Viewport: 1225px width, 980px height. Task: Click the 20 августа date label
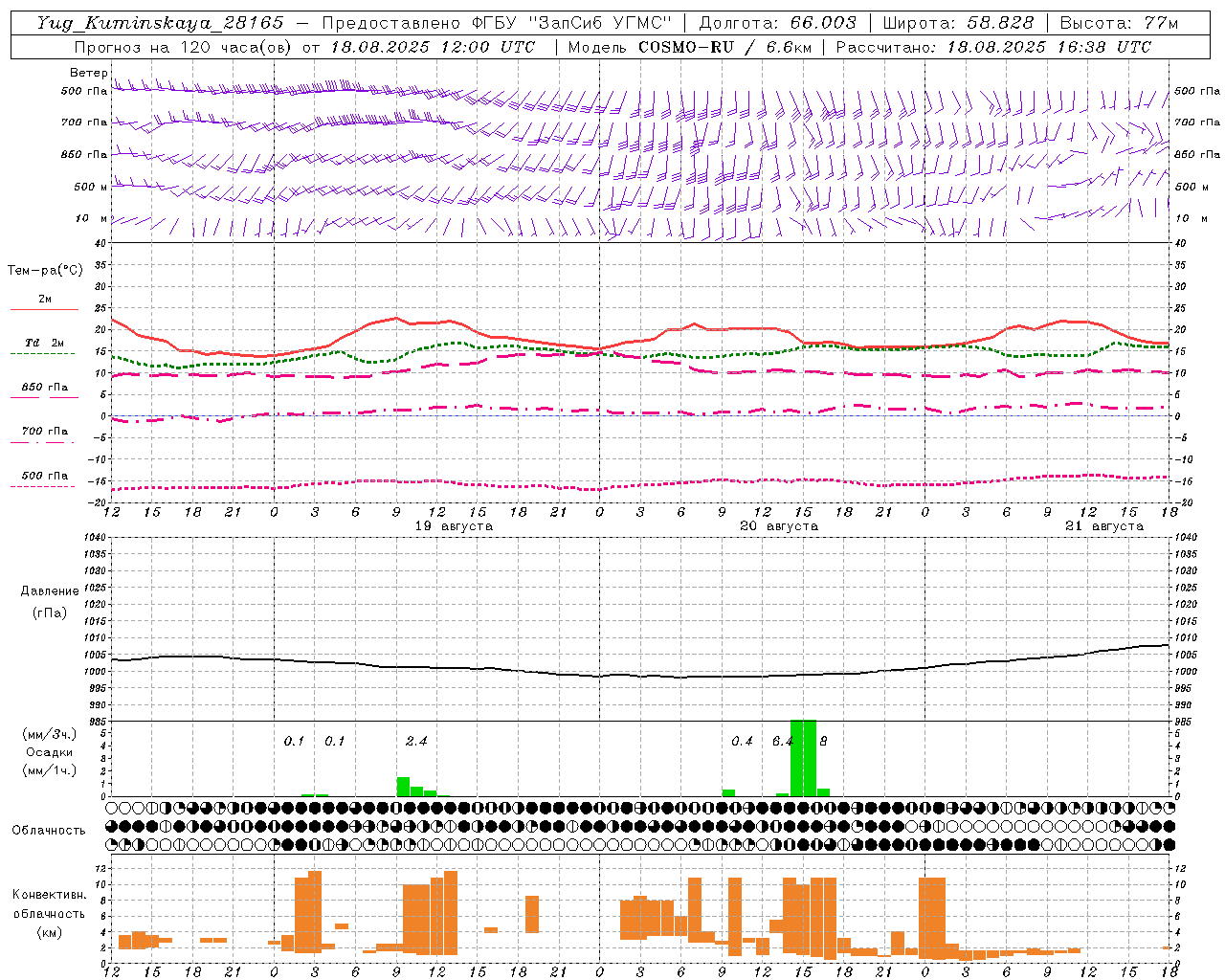pos(779,526)
